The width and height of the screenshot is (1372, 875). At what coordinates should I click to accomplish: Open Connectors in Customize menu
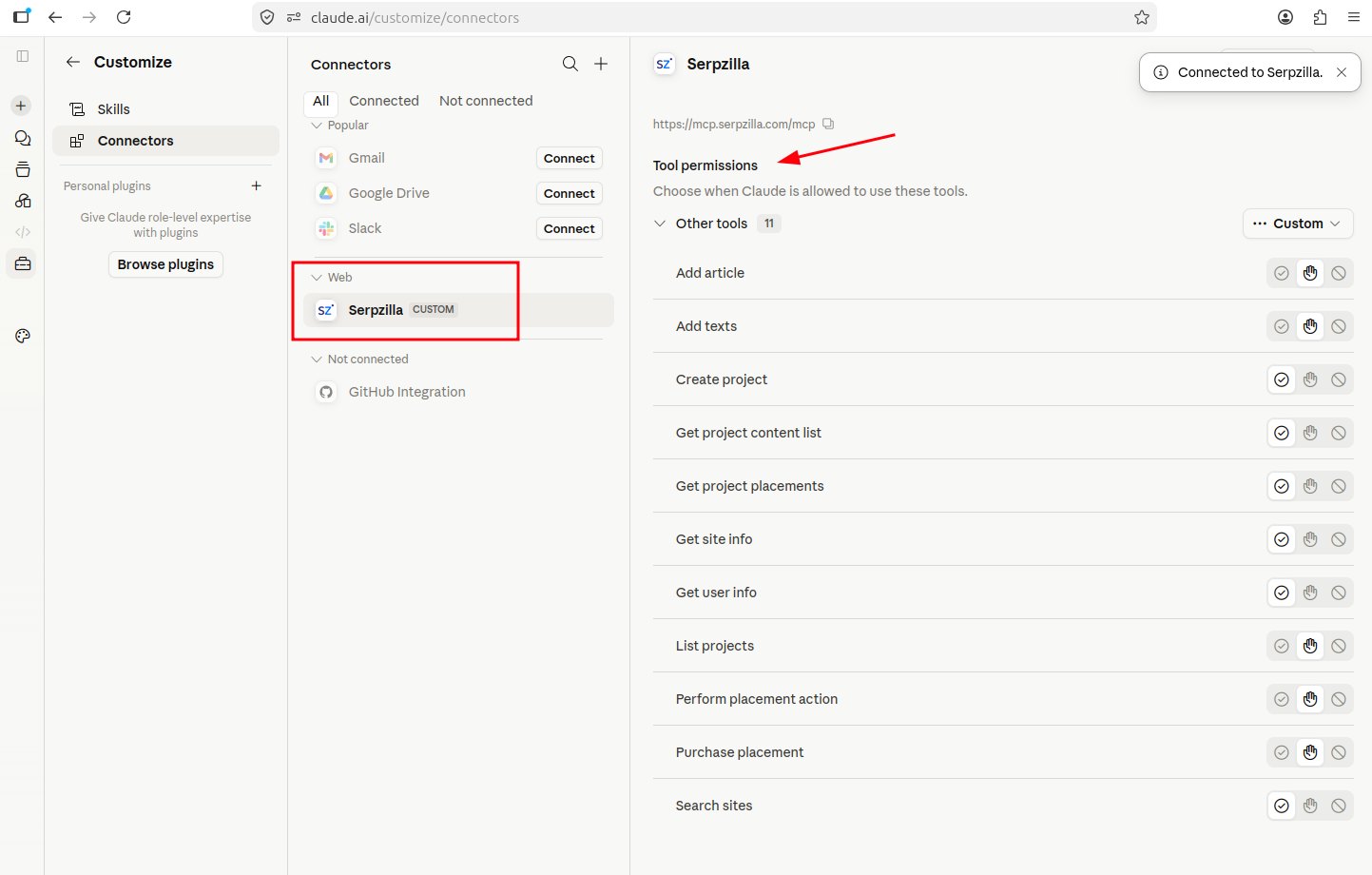[x=165, y=141]
